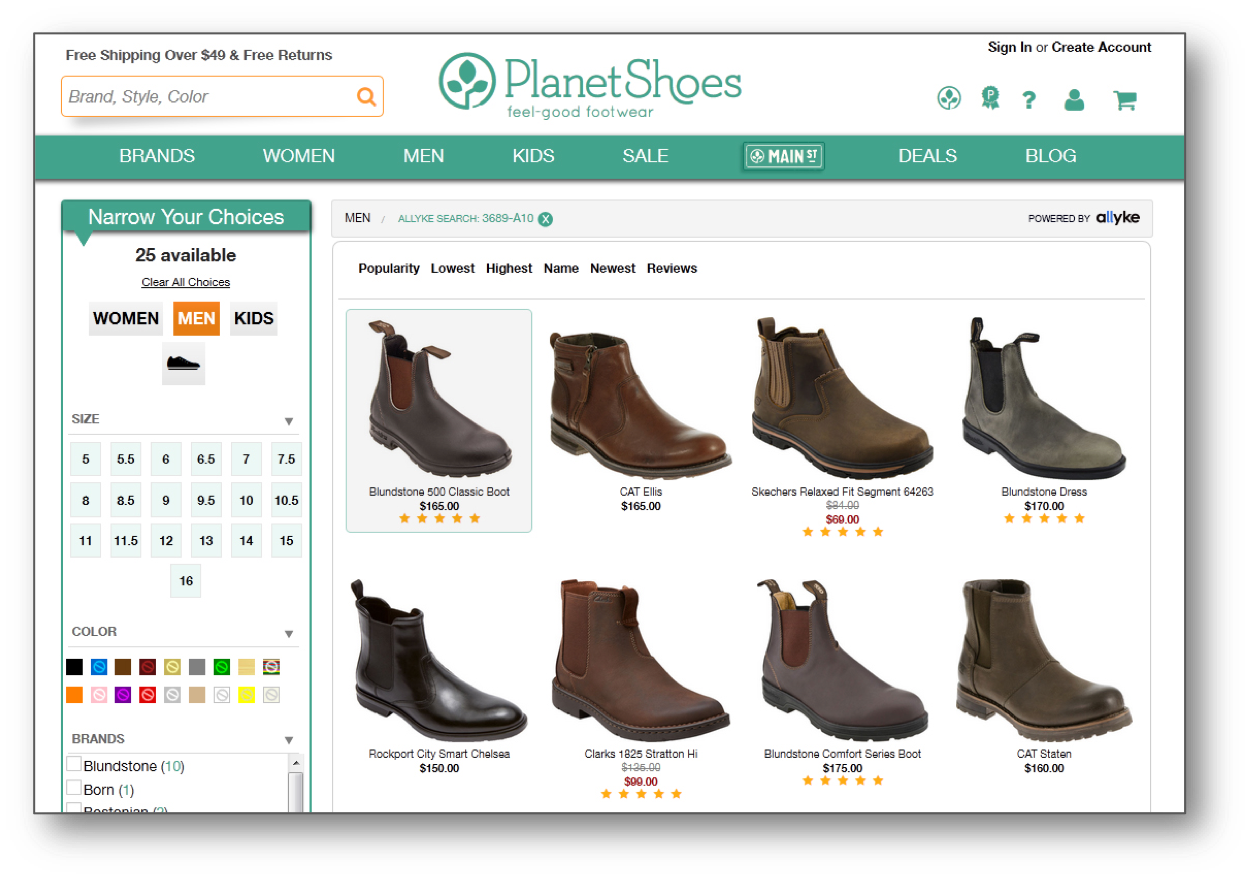
Task: Select size 13 filter
Action: coord(206,541)
